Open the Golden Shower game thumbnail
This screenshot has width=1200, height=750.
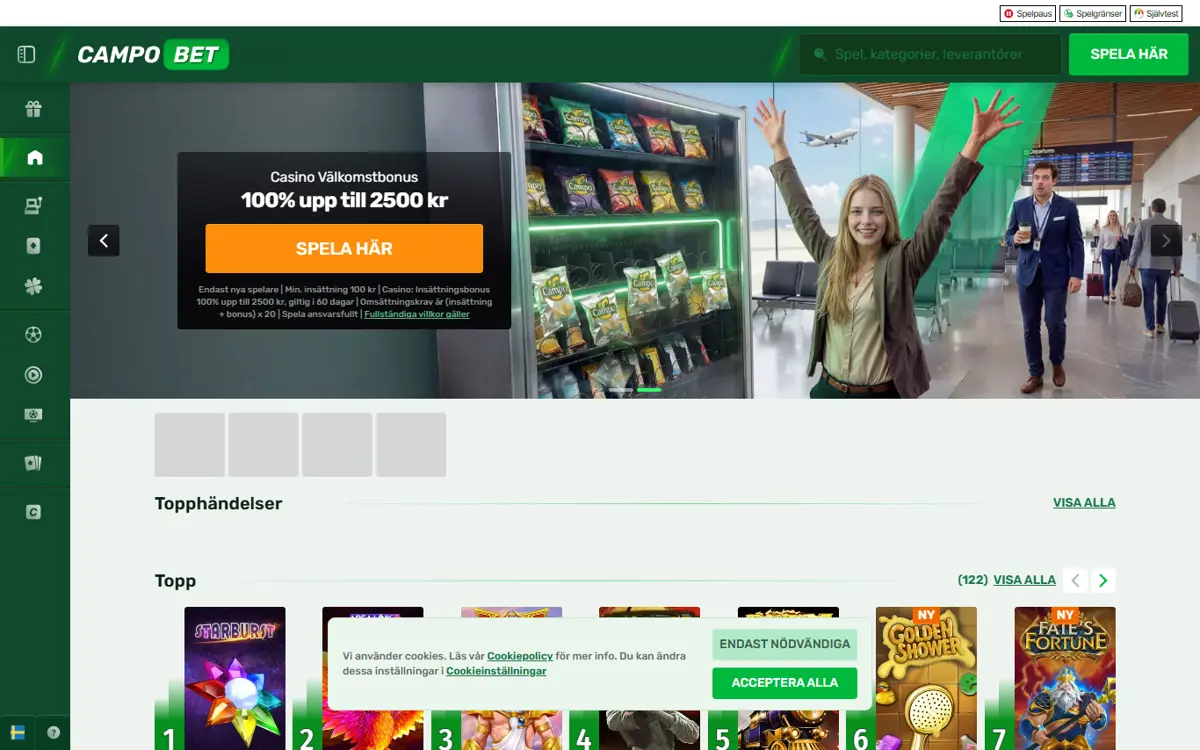click(x=926, y=678)
